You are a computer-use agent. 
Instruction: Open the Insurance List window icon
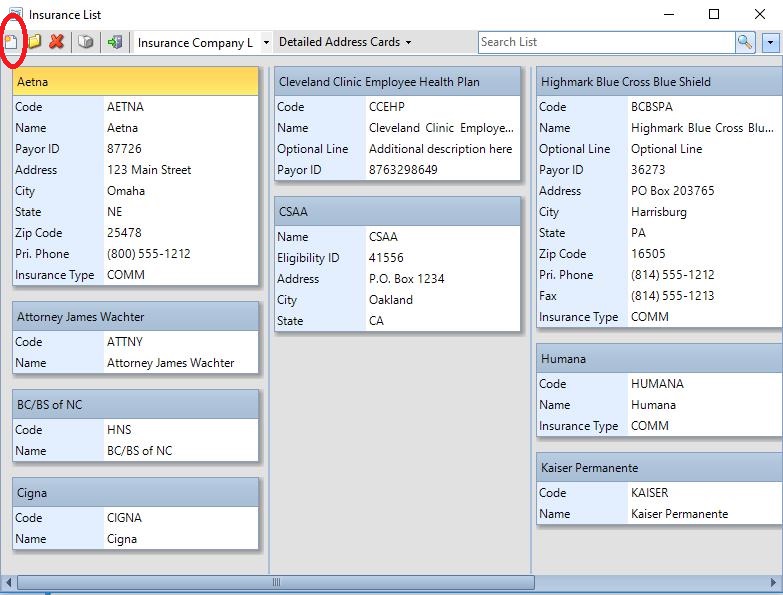15,14
